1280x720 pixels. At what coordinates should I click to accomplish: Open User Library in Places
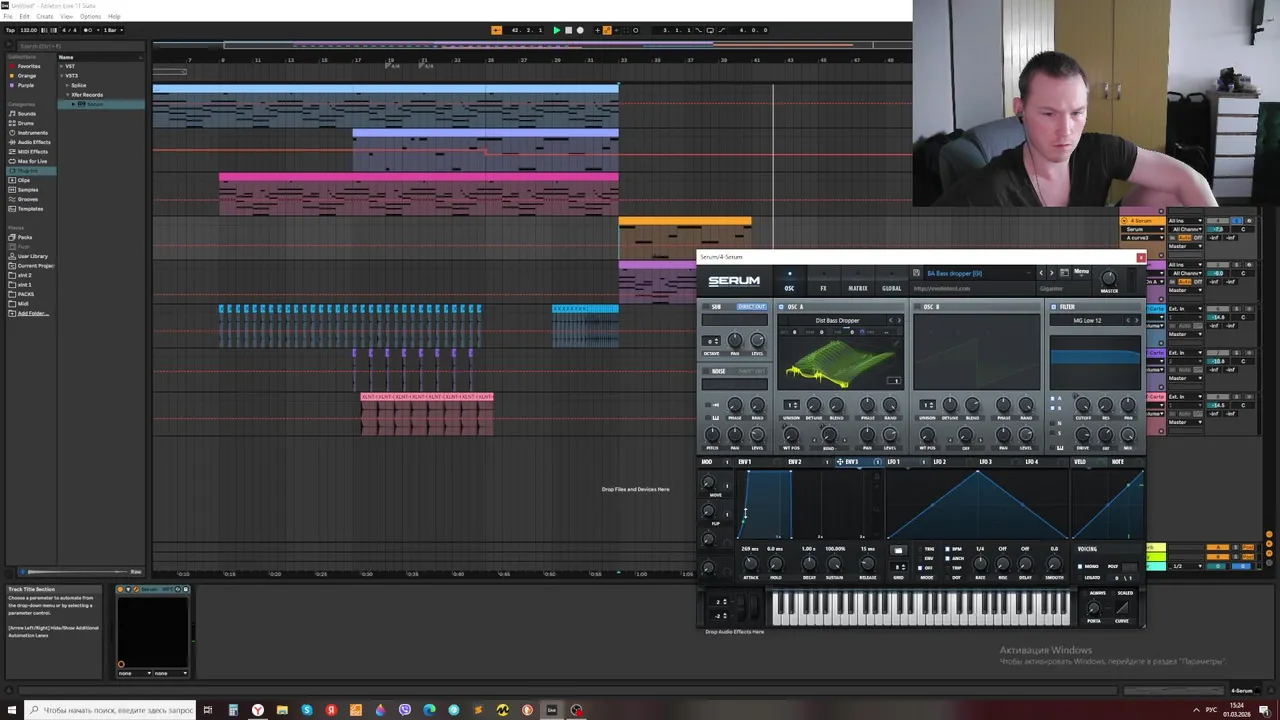coord(32,256)
